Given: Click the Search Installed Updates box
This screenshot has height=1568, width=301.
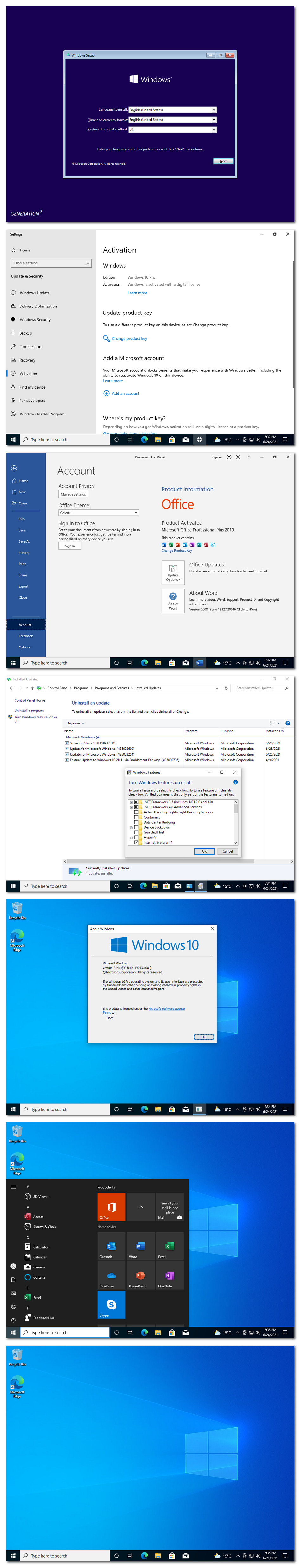Looking at the screenshot, I should (263, 688).
